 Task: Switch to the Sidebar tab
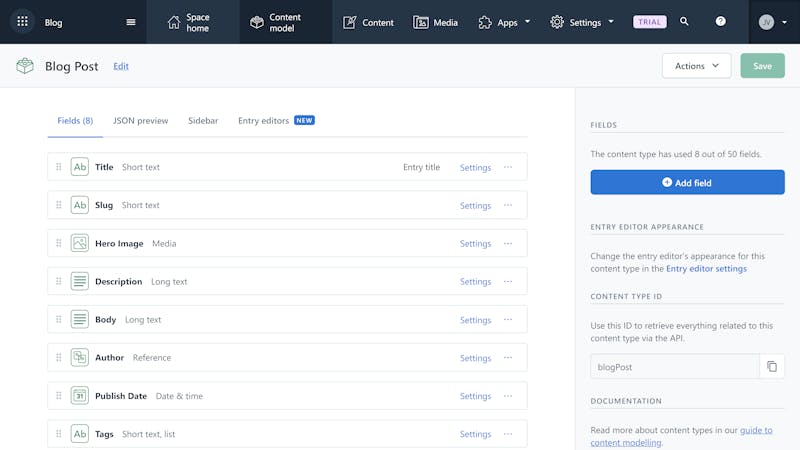click(x=203, y=121)
